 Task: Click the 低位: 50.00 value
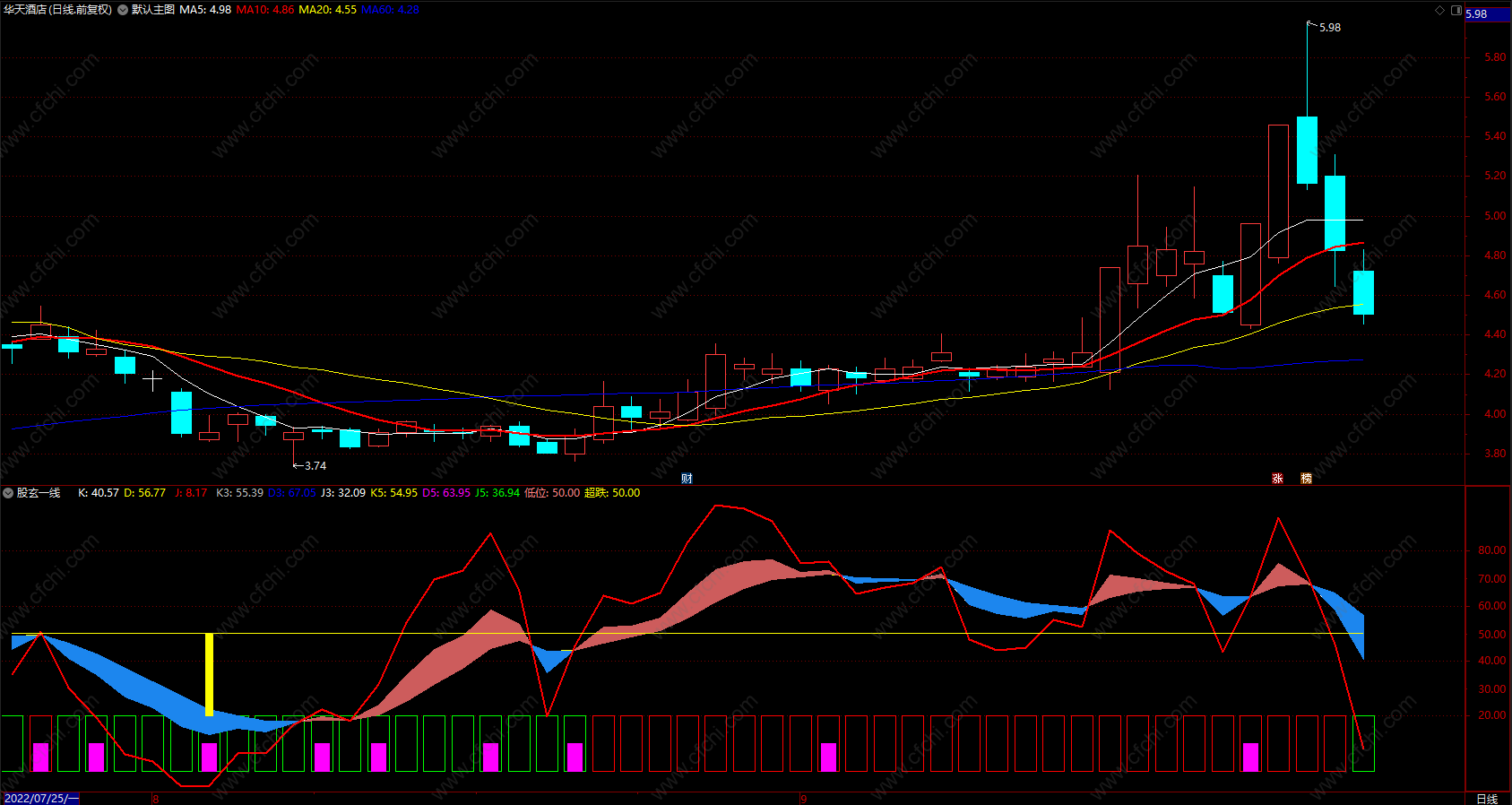[552, 493]
